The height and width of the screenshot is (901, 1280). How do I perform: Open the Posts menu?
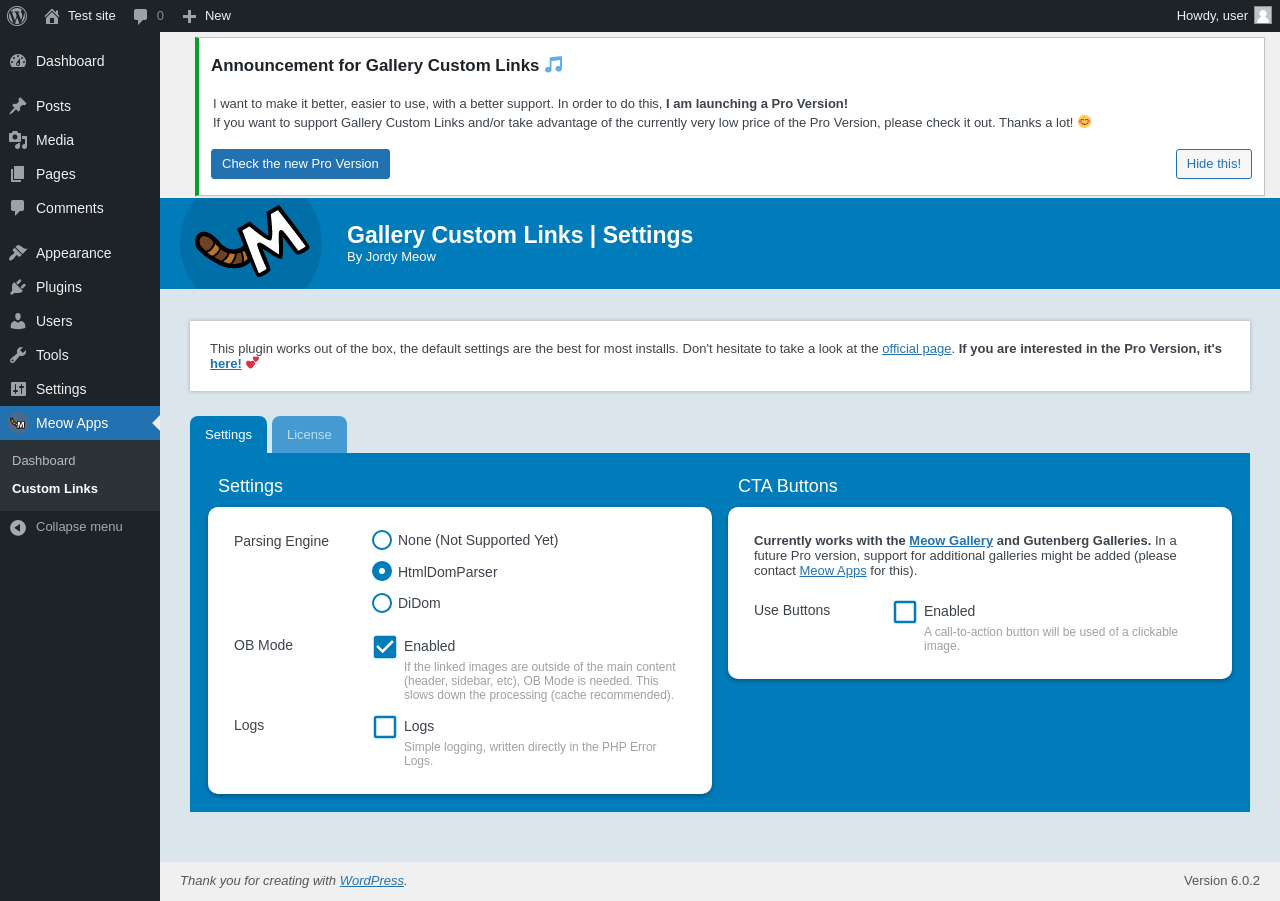[80, 106]
